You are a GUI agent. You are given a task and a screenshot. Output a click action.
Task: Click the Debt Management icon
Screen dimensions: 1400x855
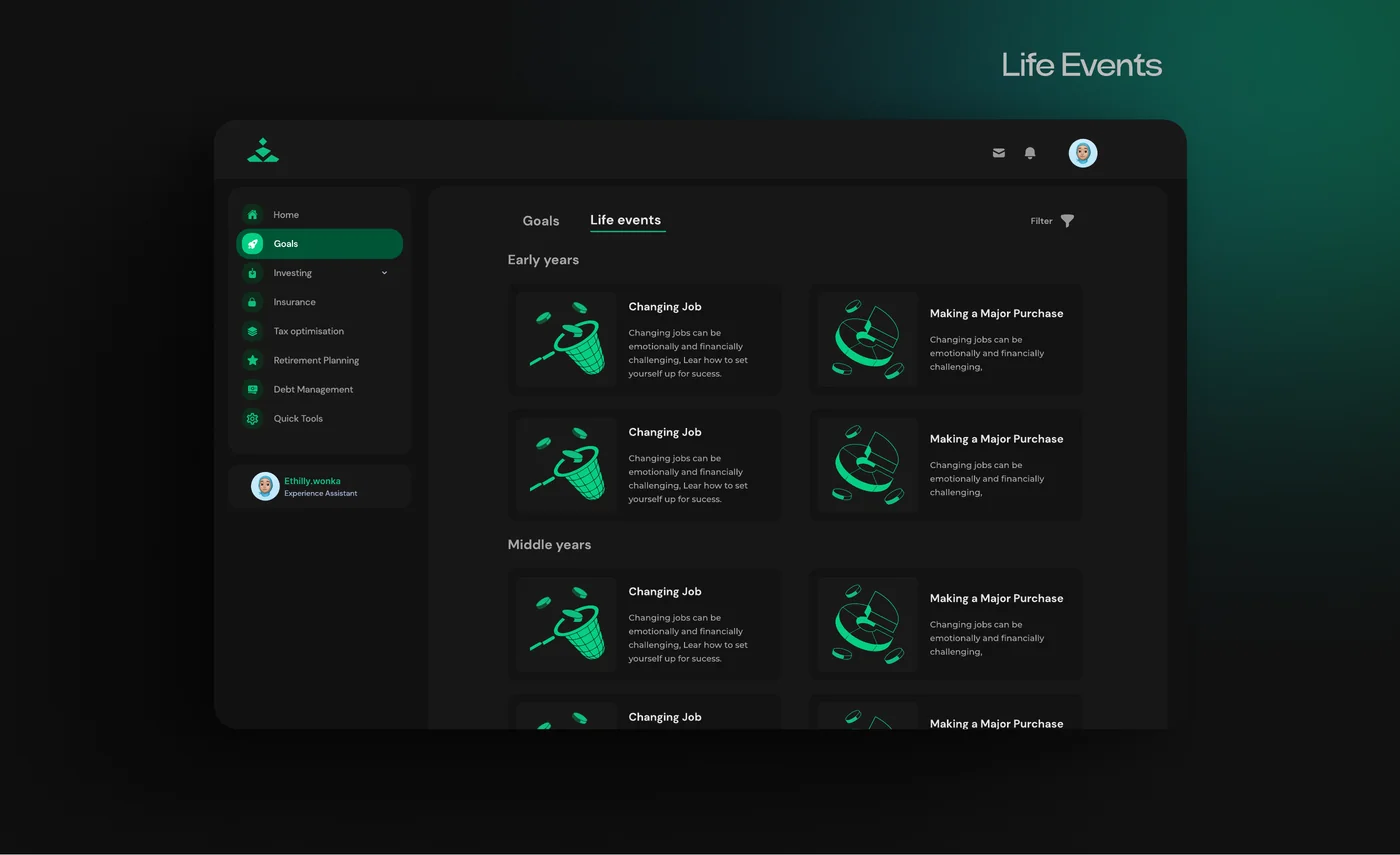(252, 389)
